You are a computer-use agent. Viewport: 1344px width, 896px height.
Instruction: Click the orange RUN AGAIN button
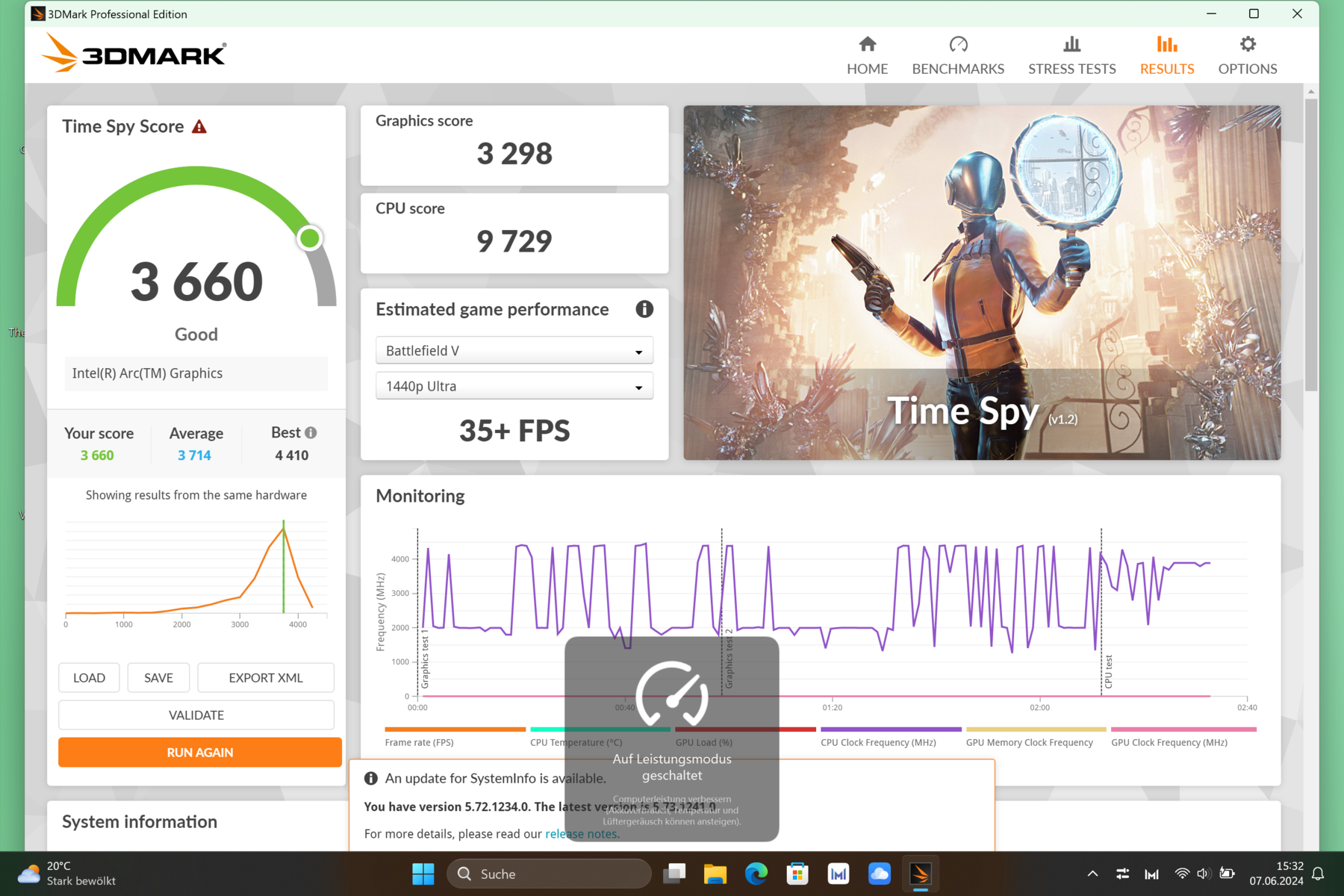(200, 753)
